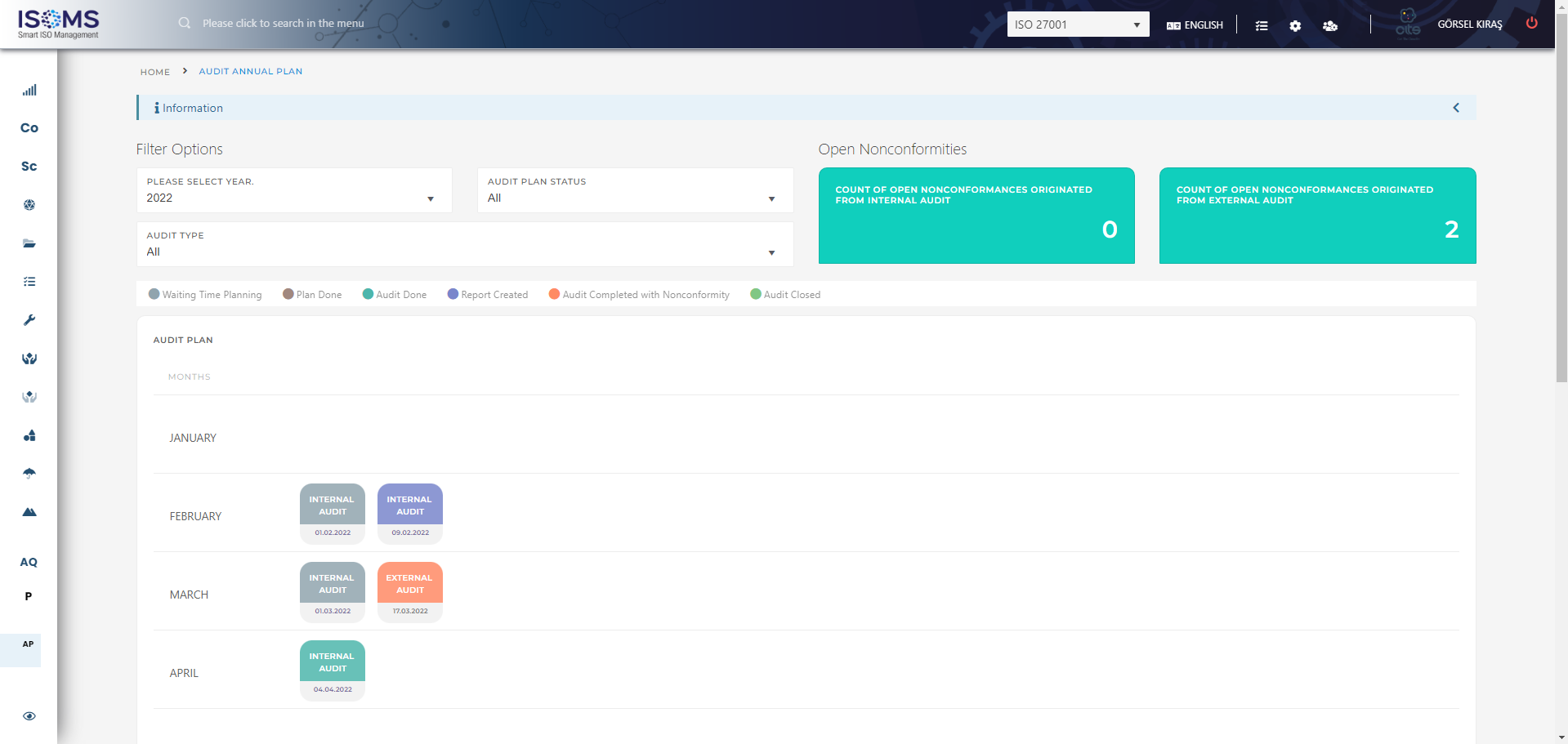
Task: Click the mountains icon in the left sidebar
Action: [29, 512]
